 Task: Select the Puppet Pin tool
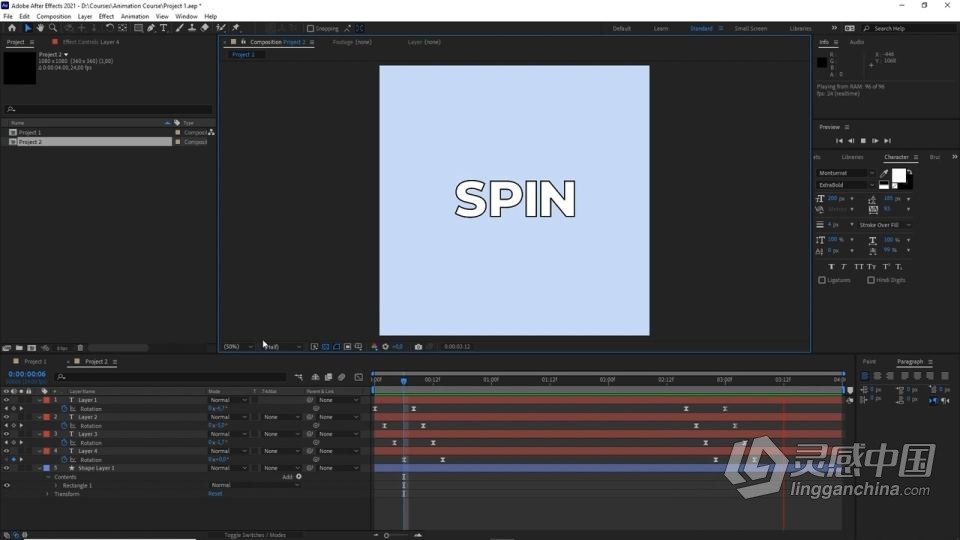pyautogui.click(x=236, y=28)
